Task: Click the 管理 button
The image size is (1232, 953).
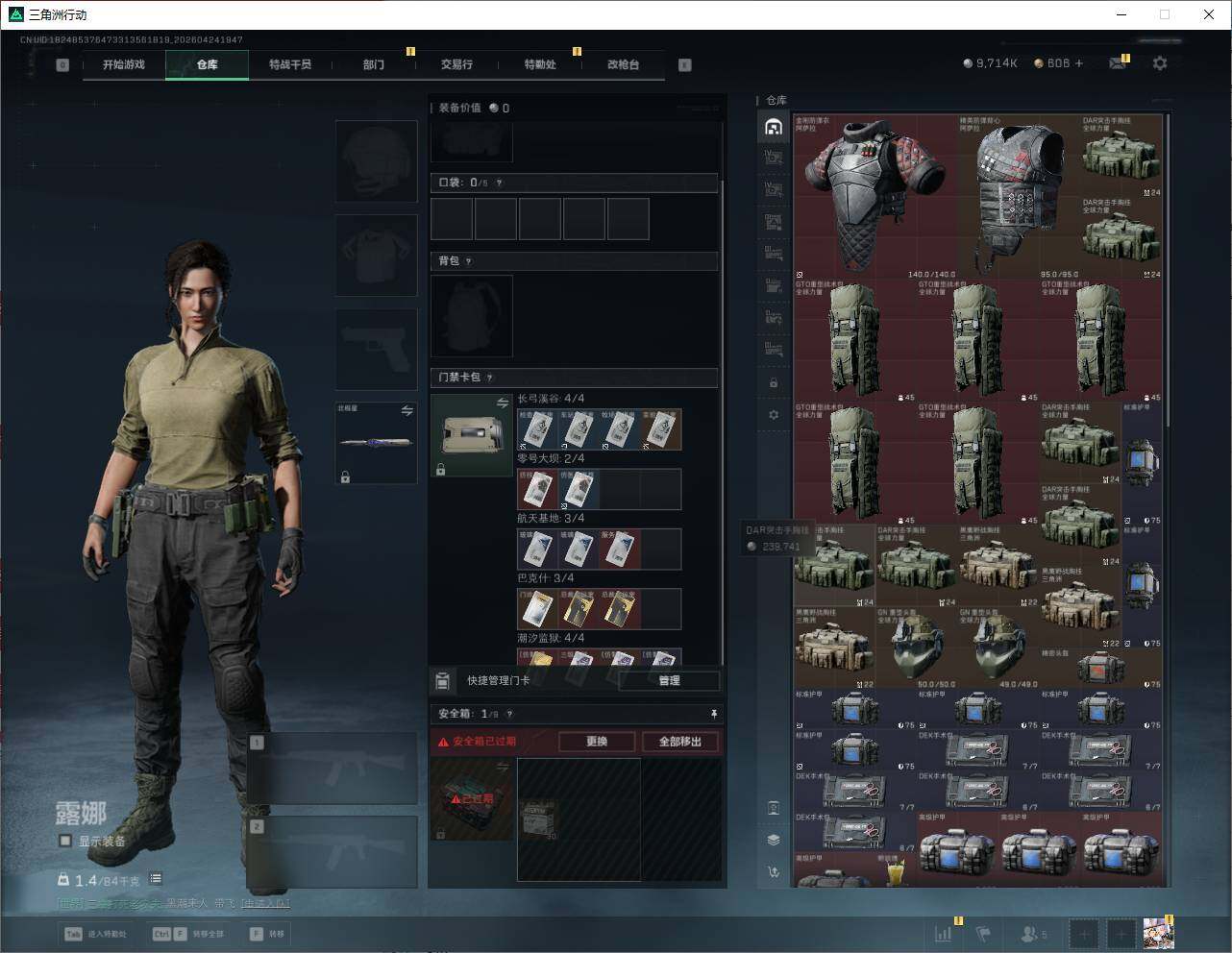Action: [669, 681]
